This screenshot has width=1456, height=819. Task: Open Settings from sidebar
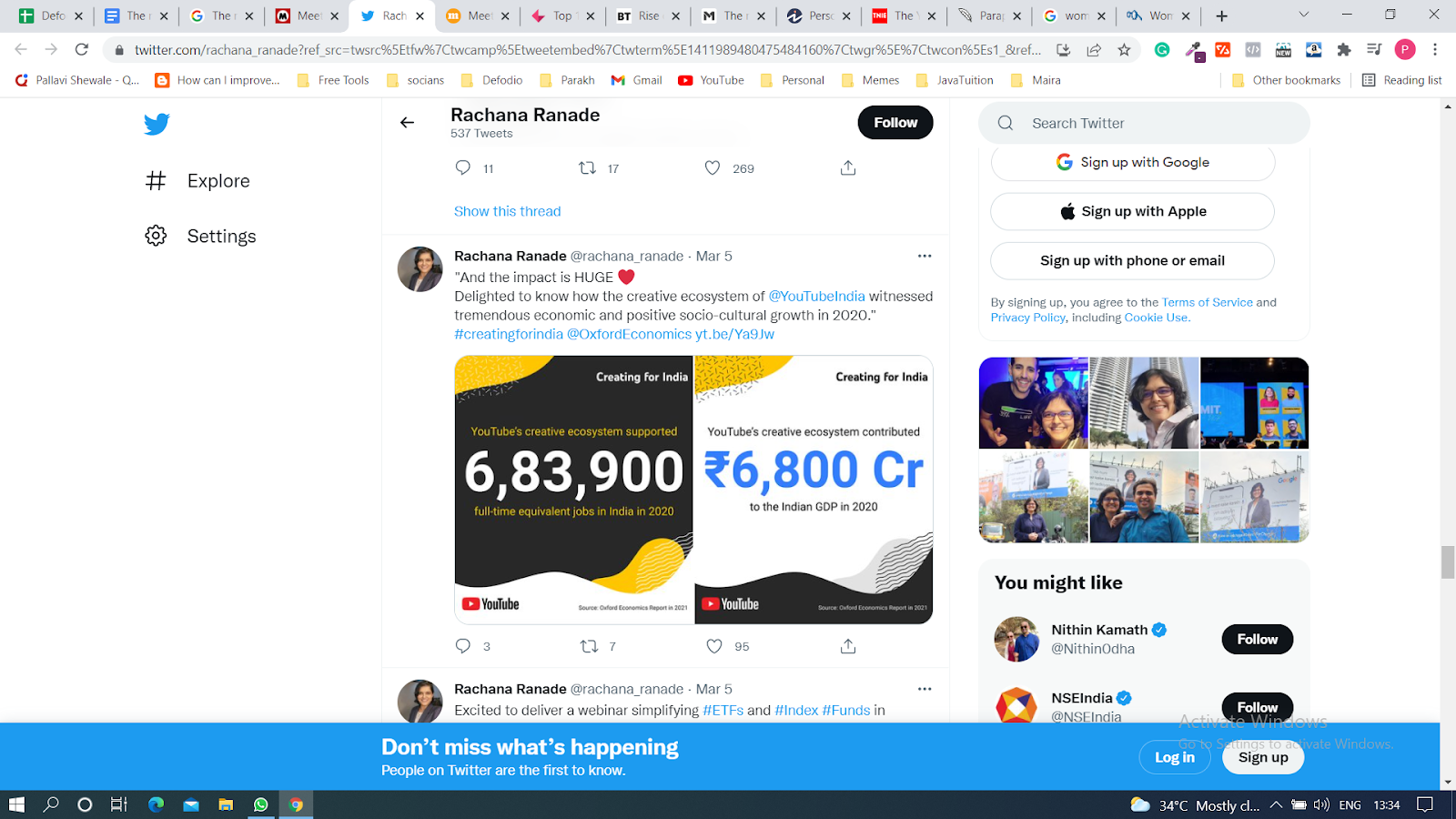[200, 236]
